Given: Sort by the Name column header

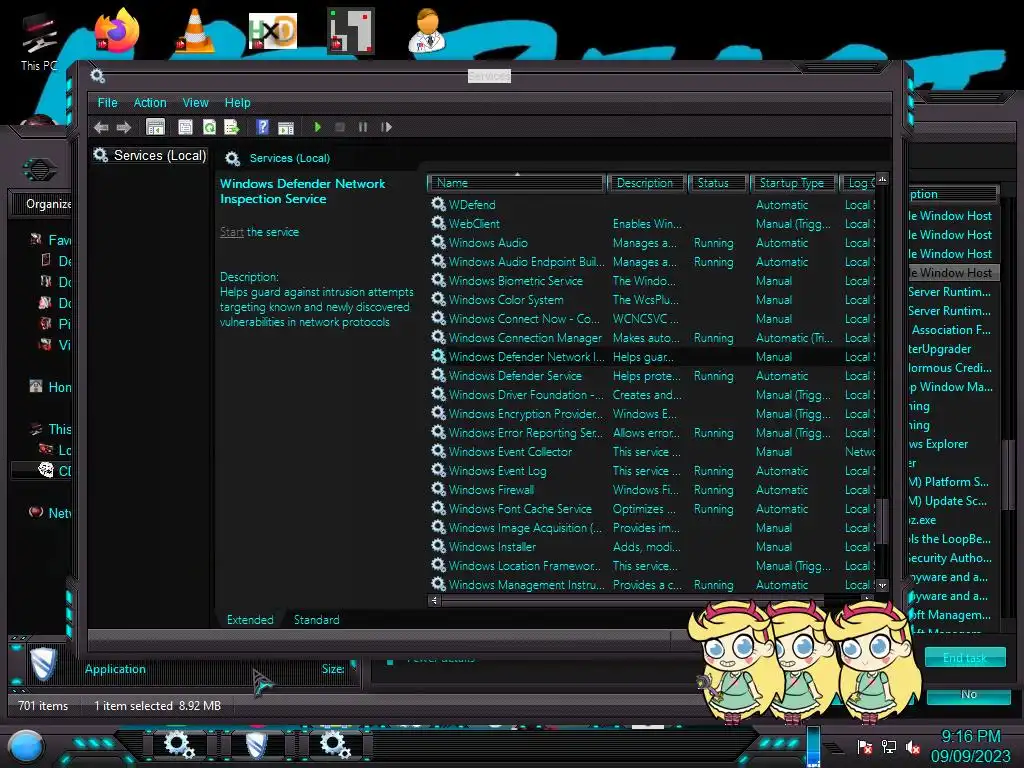Looking at the screenshot, I should click(516, 184).
